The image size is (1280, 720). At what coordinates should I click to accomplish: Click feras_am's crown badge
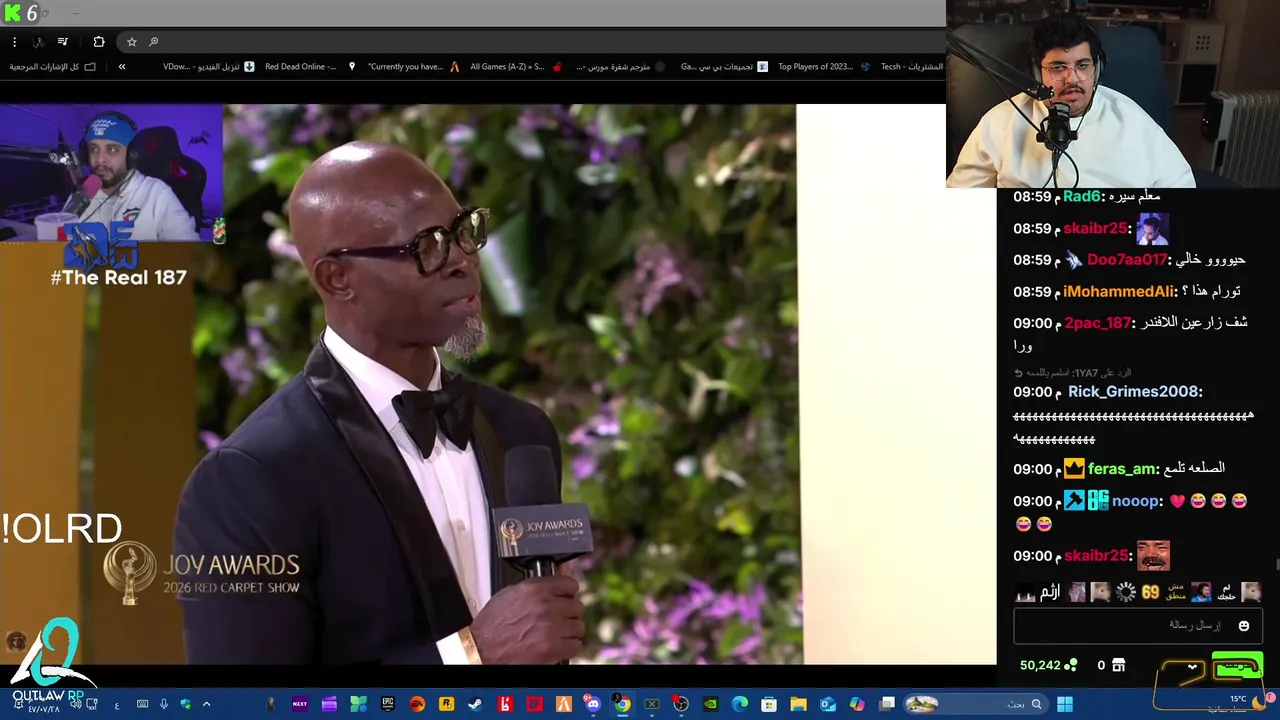1074,469
